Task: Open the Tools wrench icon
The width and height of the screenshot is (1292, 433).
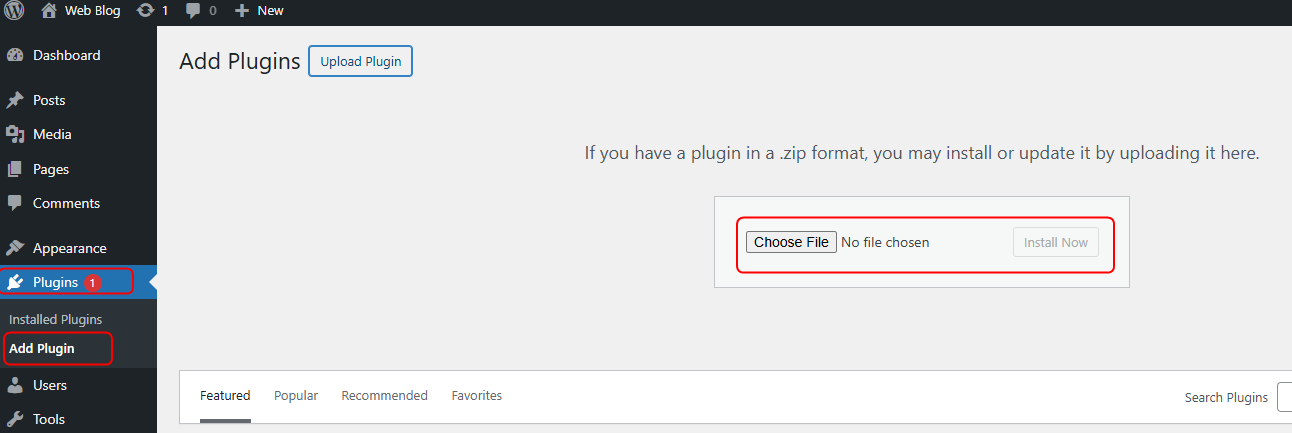Action: pyautogui.click(x=15, y=419)
